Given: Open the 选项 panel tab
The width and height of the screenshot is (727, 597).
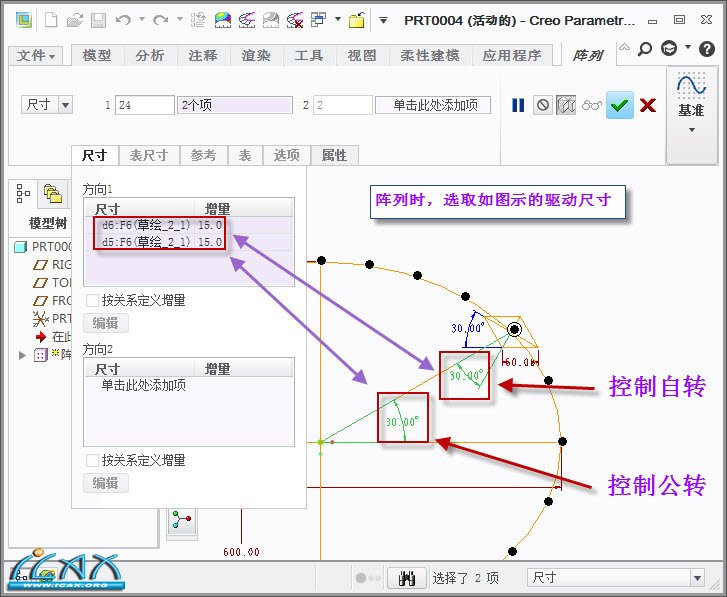Looking at the screenshot, I should (x=287, y=155).
